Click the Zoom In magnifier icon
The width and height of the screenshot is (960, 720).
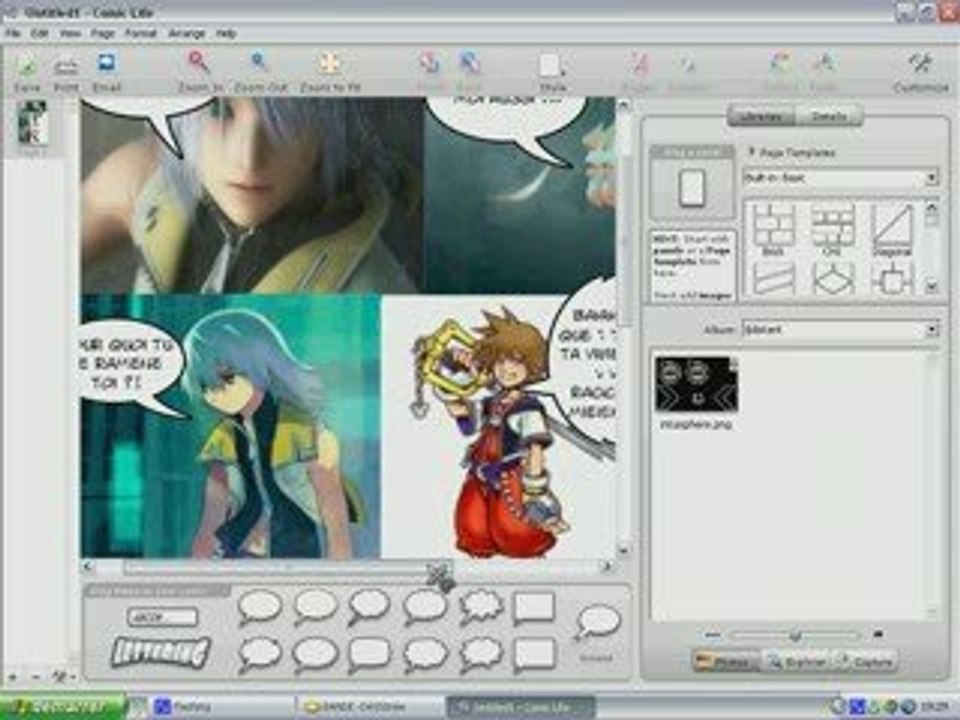click(x=200, y=63)
